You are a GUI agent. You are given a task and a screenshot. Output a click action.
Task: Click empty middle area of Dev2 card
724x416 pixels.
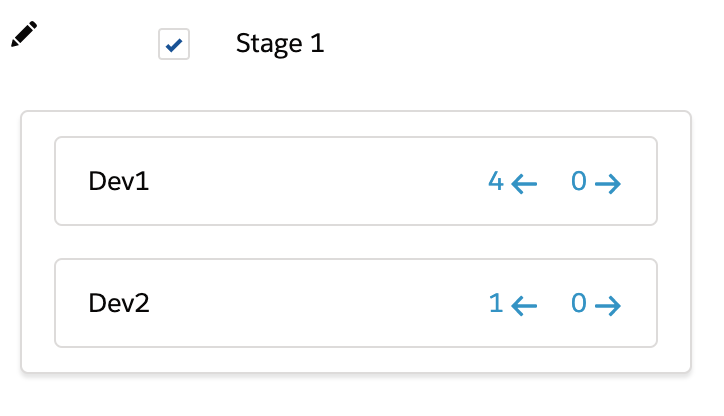coord(314,303)
